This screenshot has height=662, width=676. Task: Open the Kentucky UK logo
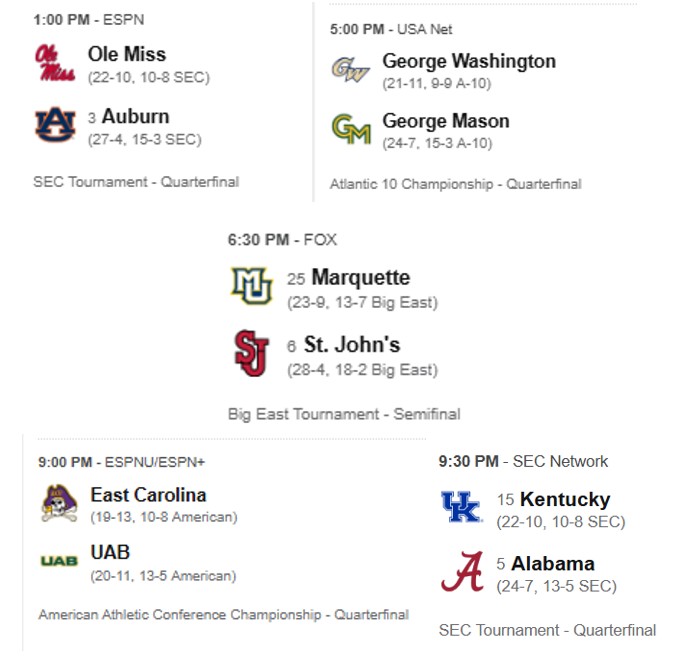[x=461, y=507]
